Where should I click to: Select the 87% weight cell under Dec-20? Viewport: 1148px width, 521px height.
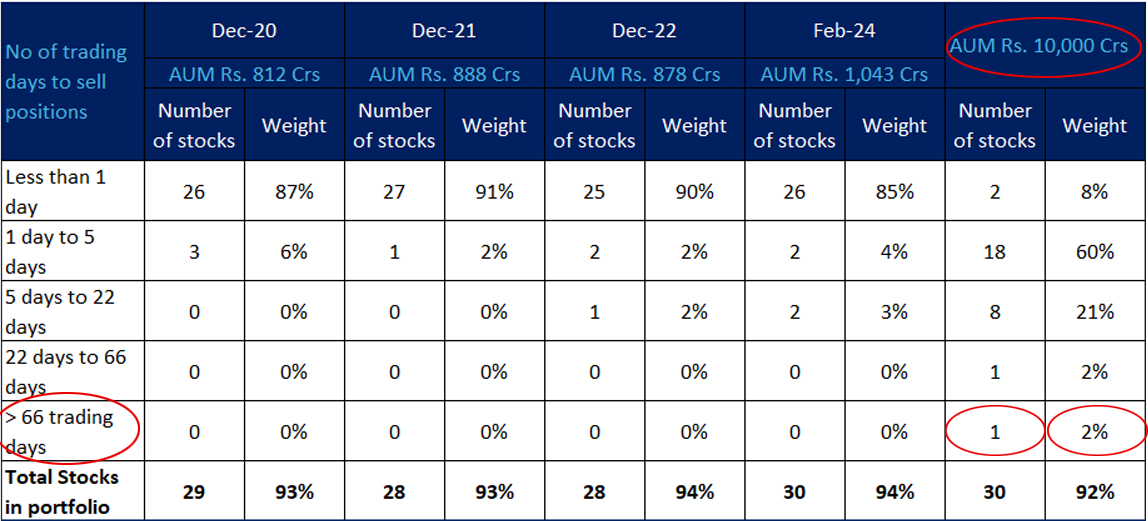[294, 191]
